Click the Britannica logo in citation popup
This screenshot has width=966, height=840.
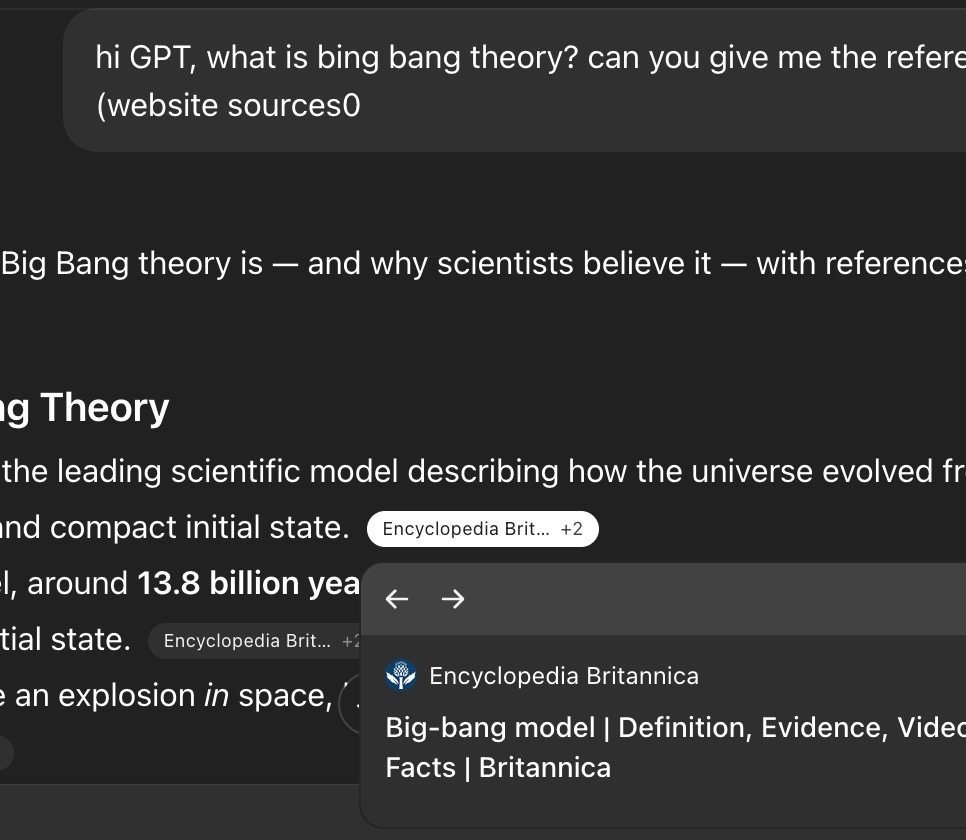coord(401,676)
